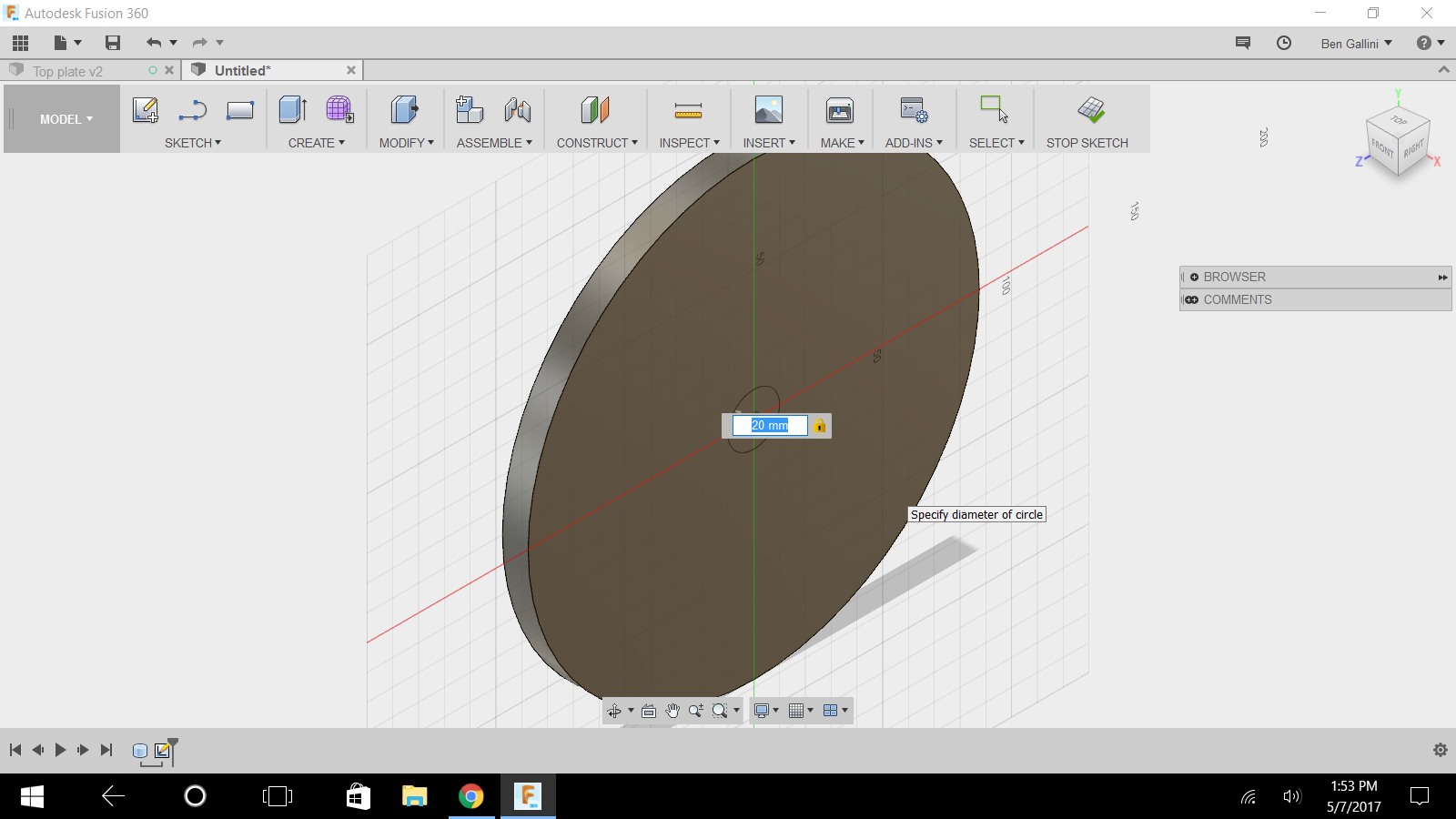Click the diameter input field

point(770,425)
